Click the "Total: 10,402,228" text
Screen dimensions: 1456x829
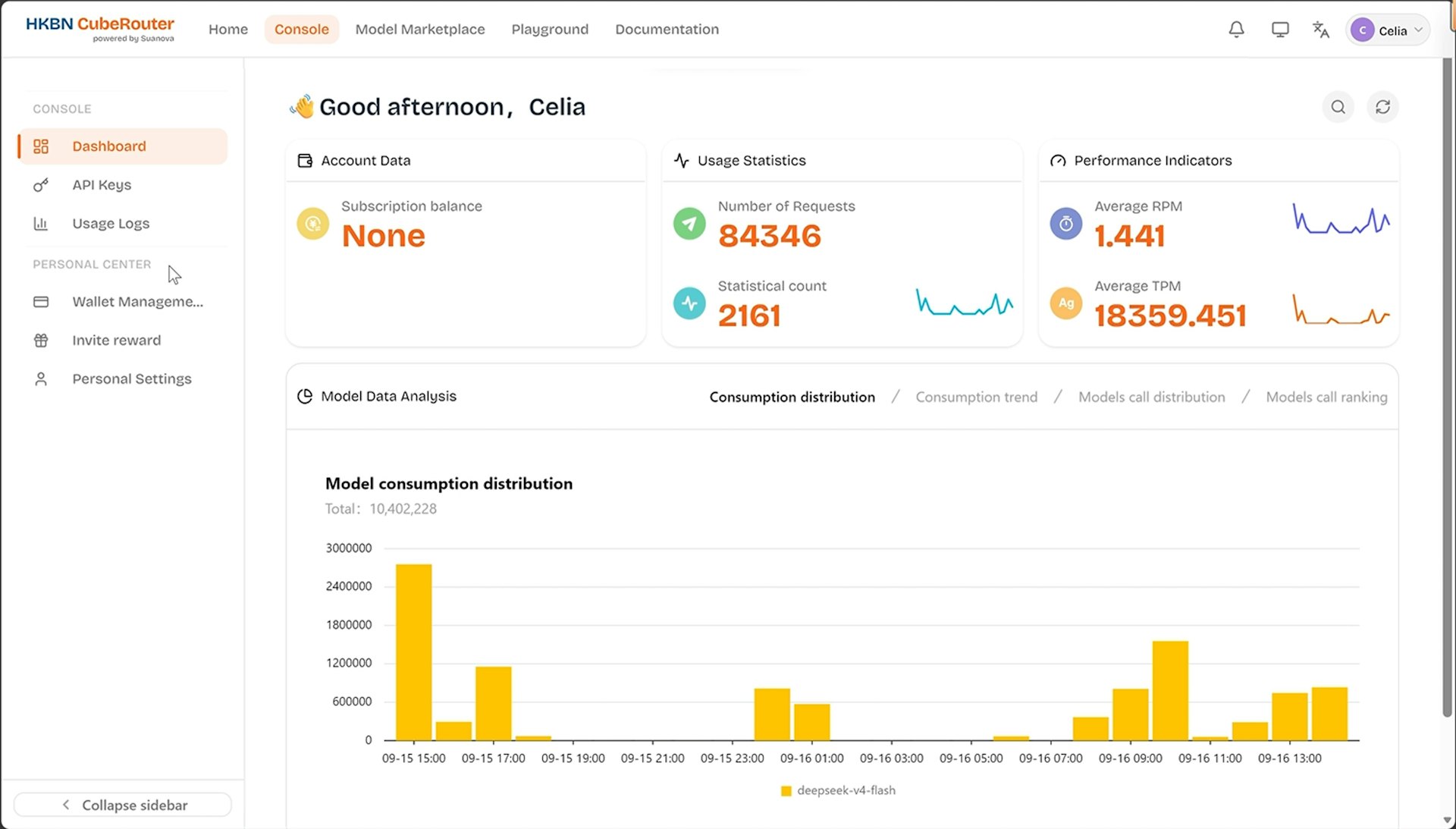tap(381, 509)
